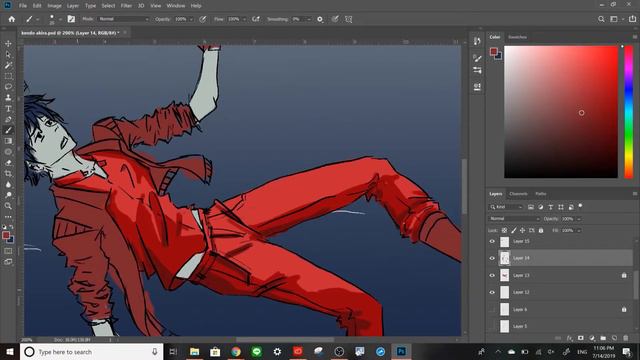Viewport: 640px width, 360px height.
Task: Open layer blend mode Normal dropdown
Action: point(514,219)
